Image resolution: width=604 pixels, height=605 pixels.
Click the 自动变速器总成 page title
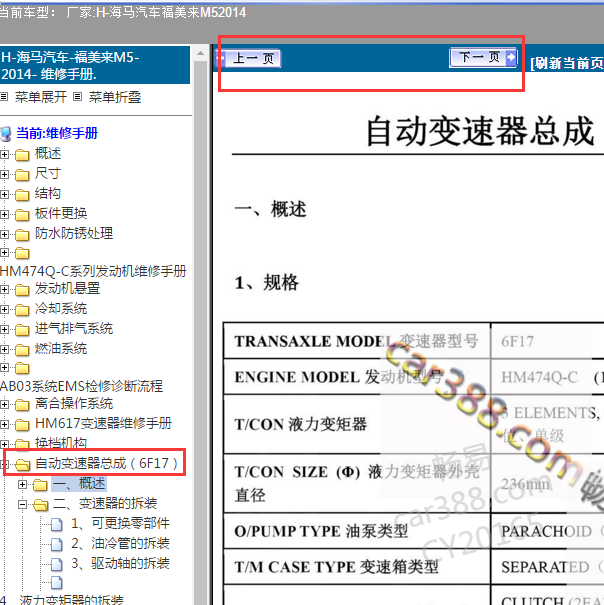pyautogui.click(x=480, y=132)
